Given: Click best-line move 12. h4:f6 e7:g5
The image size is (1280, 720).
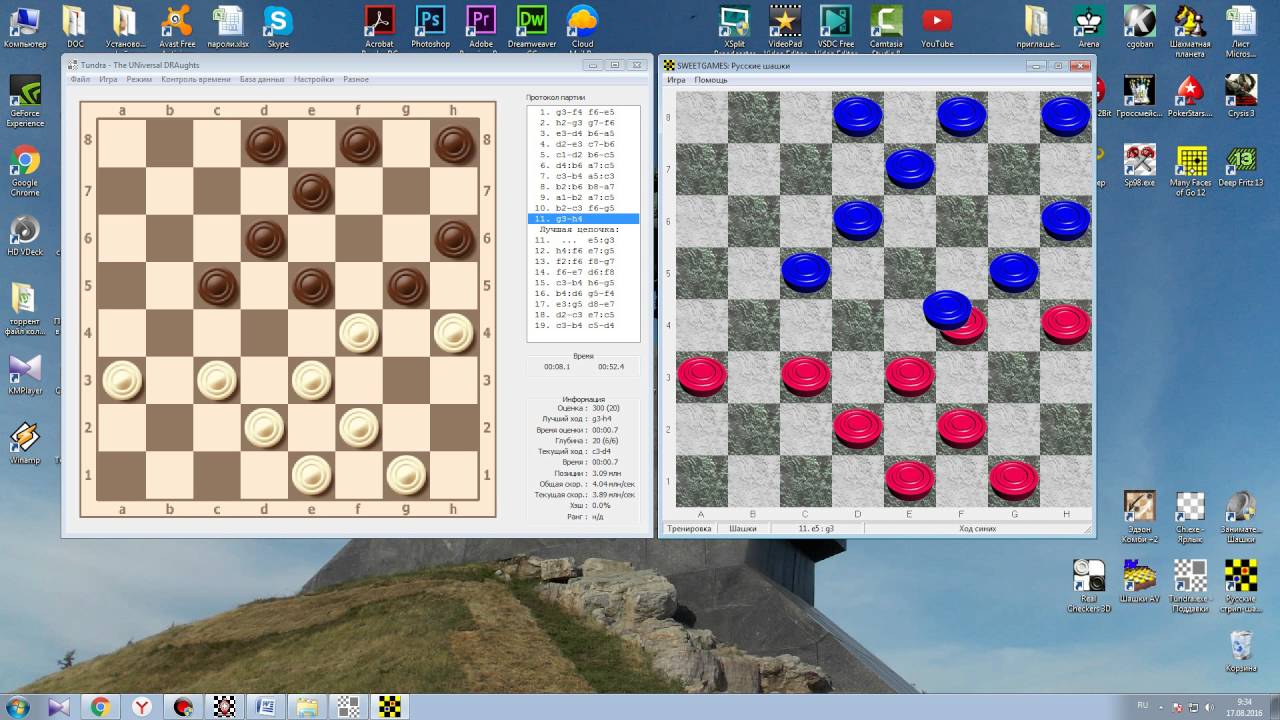Looking at the screenshot, I should 583,250.
